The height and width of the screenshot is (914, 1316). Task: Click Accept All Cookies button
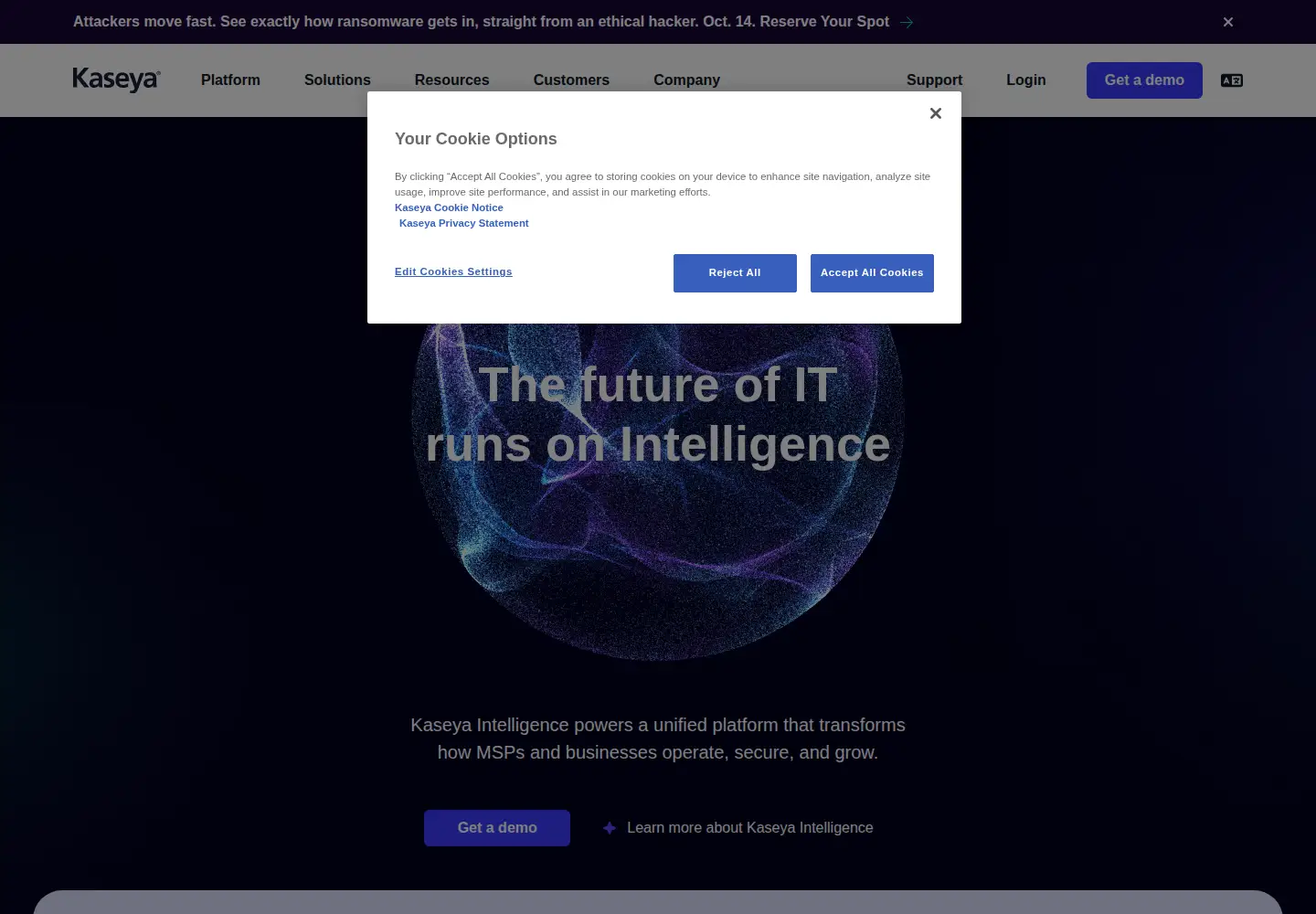click(872, 273)
